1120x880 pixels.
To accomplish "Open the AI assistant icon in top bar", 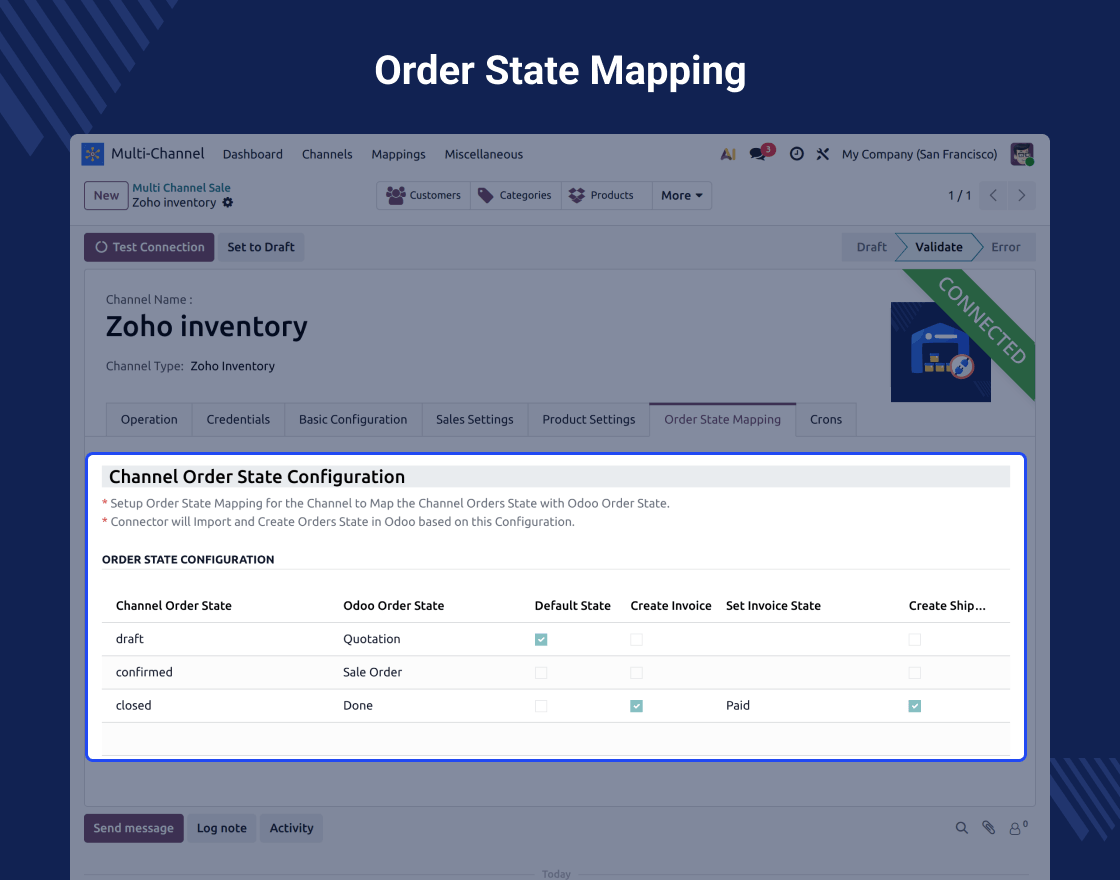I will [728, 154].
